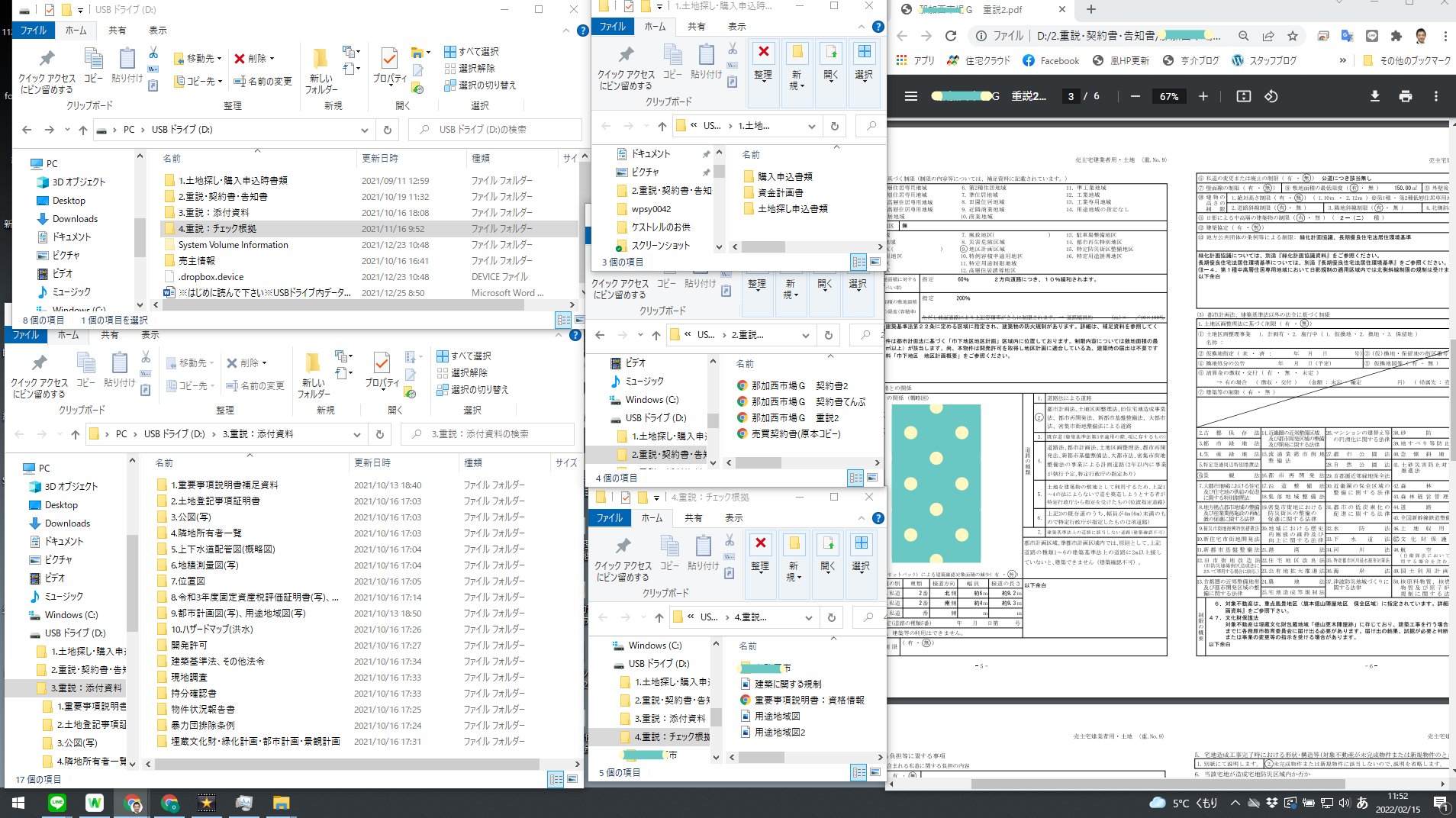Click the PDF viewer download icon
1456x818 pixels.
(1374, 96)
